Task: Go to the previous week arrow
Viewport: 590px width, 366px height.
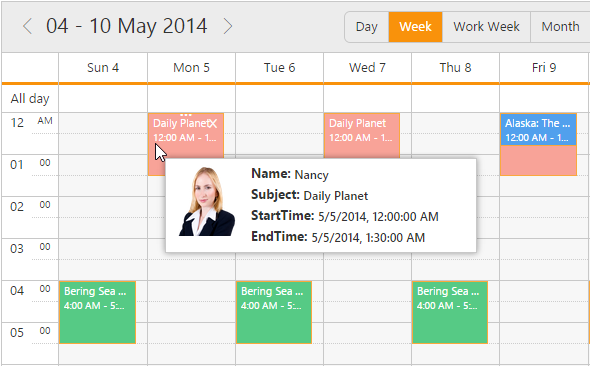Action: [27, 26]
